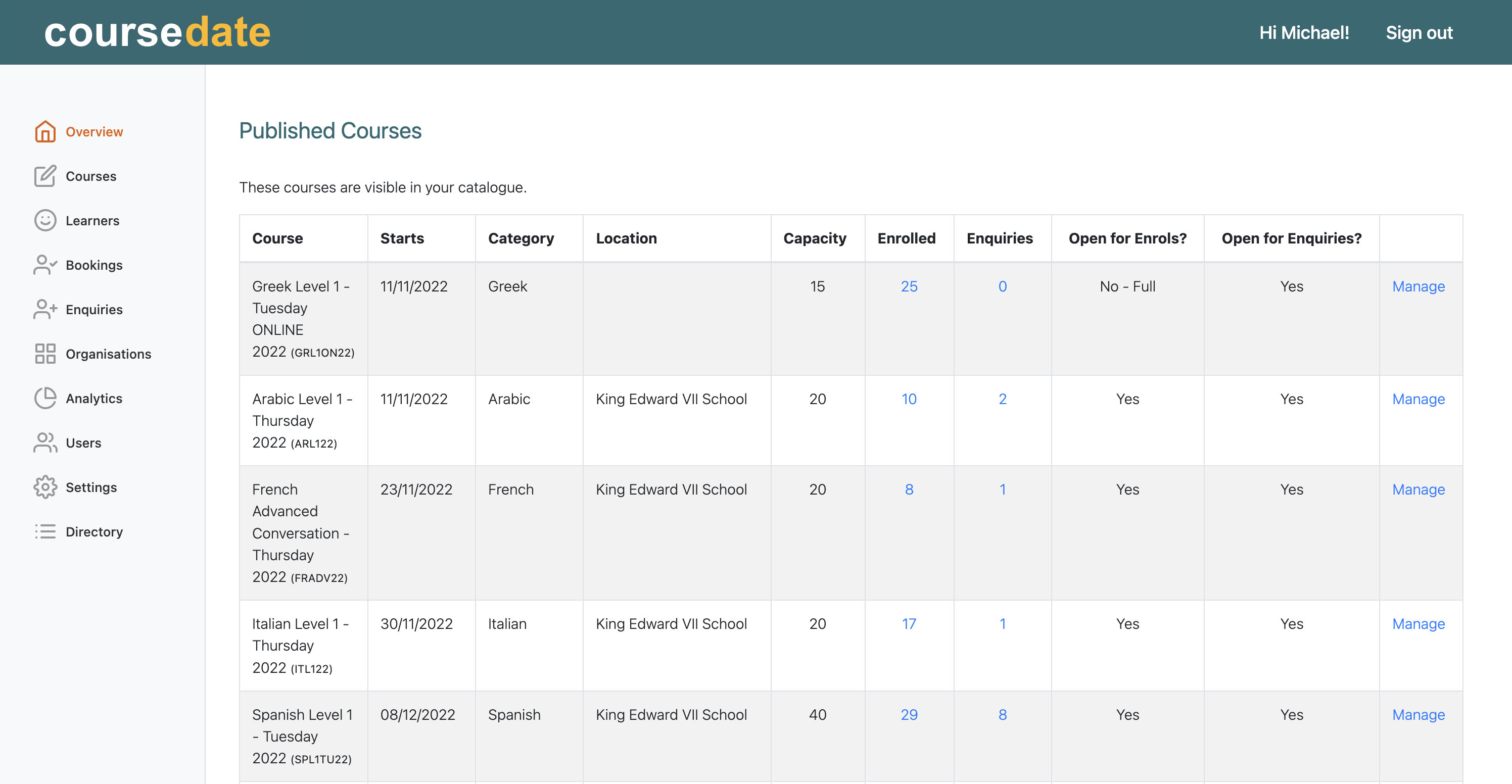Manage the Greek Level 1 course
Screen dimensions: 1512x784
pos(1418,286)
